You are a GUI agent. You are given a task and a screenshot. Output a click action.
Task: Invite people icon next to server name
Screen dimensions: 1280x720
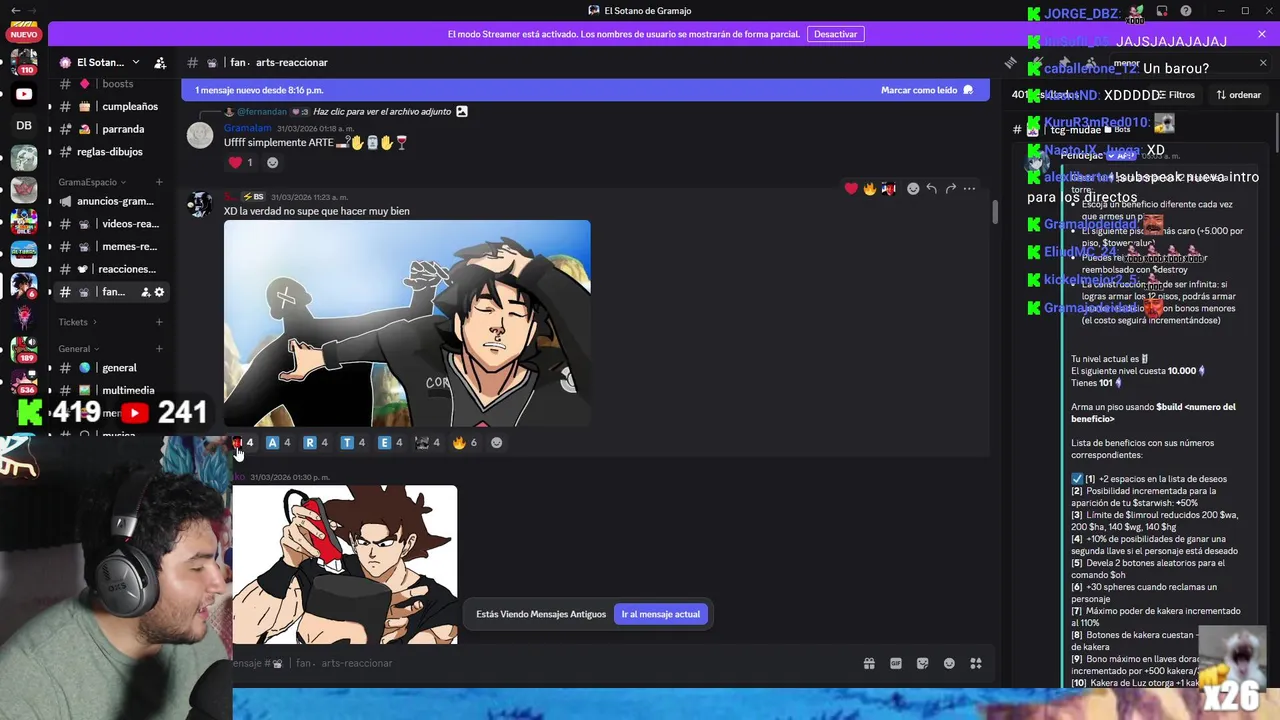[x=160, y=62]
